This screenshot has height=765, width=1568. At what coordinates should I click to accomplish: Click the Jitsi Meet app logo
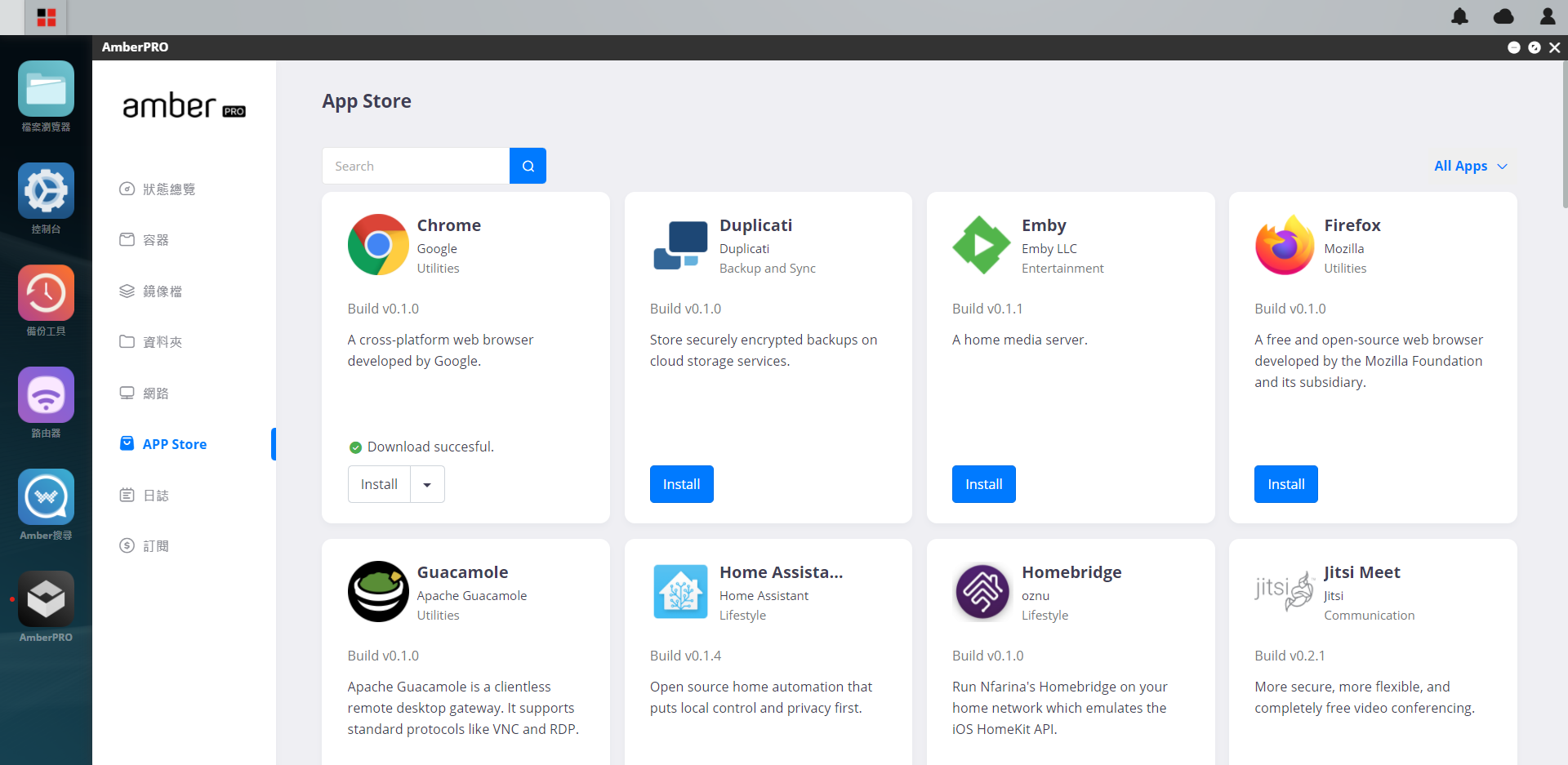1285,589
